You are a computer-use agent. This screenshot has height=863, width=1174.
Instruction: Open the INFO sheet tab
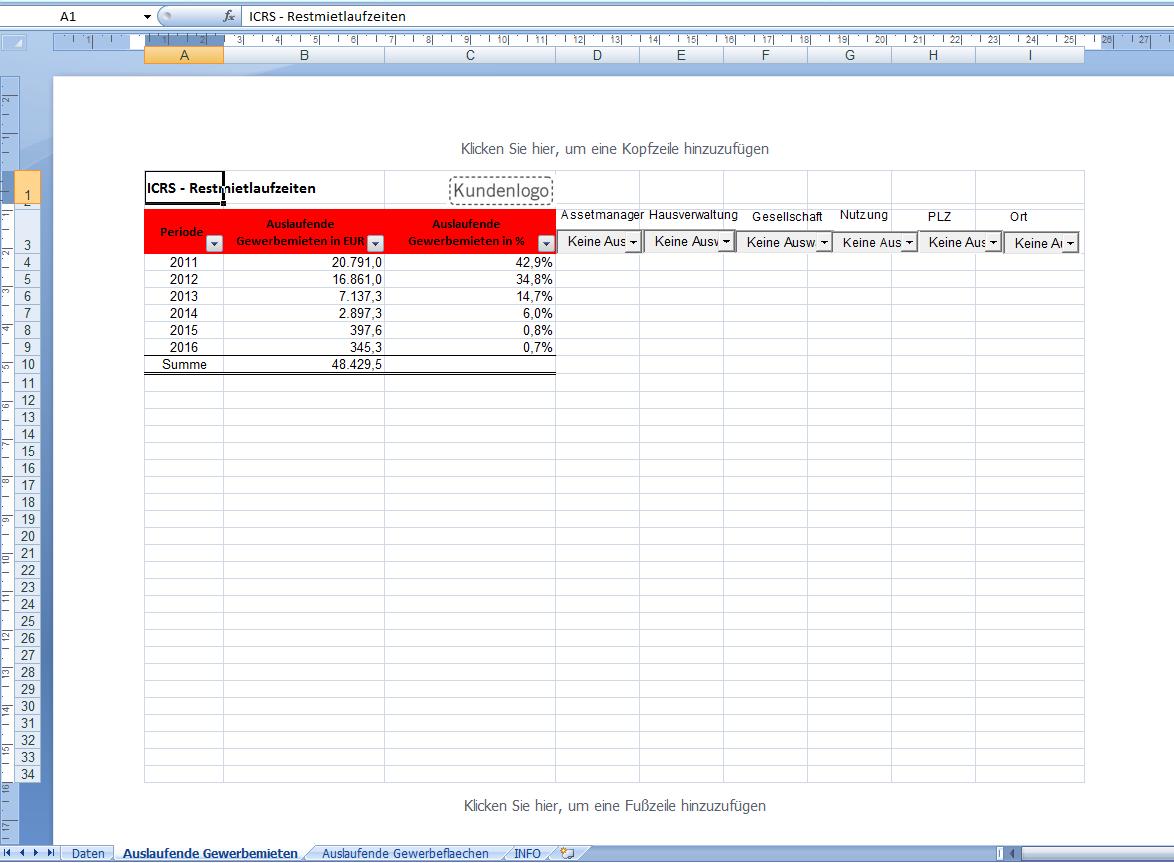pyautogui.click(x=527, y=853)
